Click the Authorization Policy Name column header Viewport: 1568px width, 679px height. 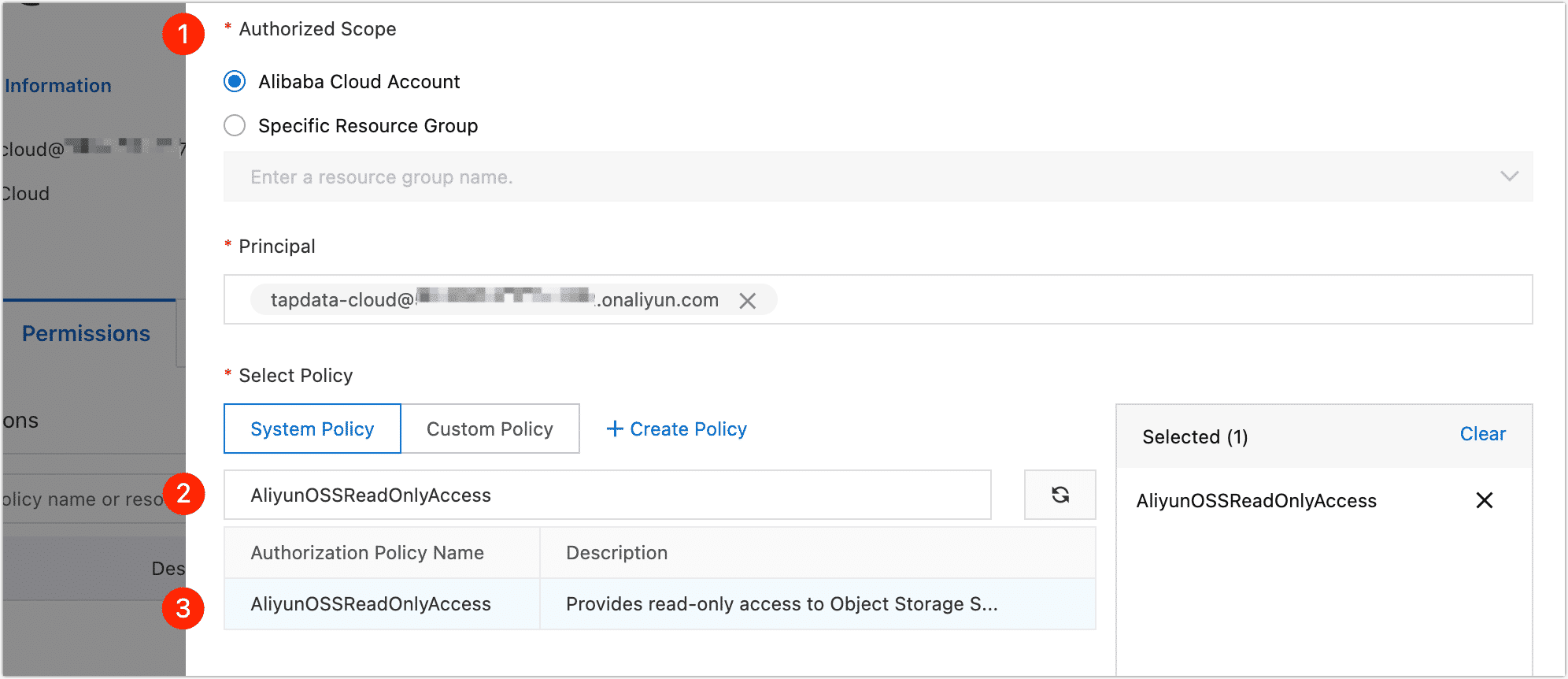tap(367, 553)
